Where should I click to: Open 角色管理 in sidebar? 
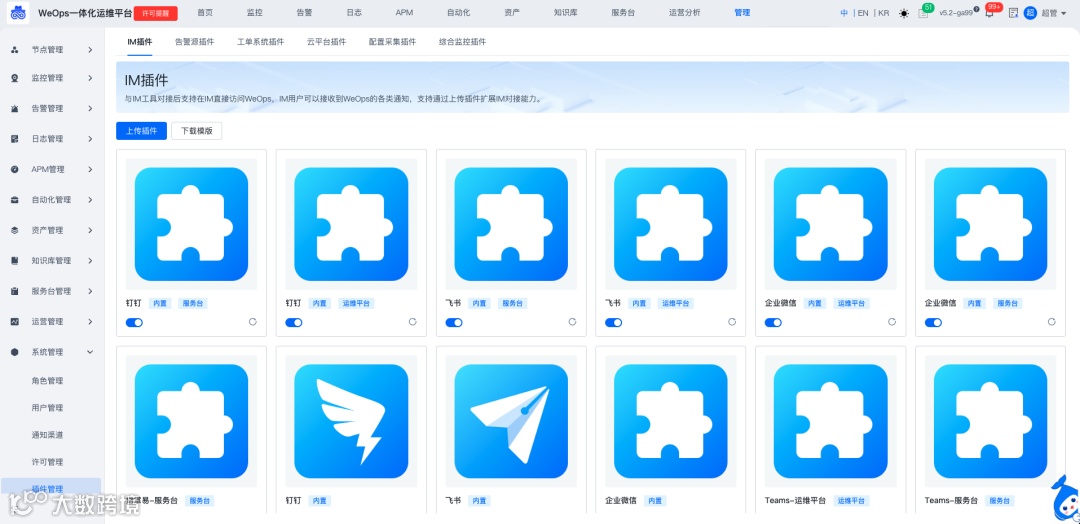pyautogui.click(x=48, y=381)
